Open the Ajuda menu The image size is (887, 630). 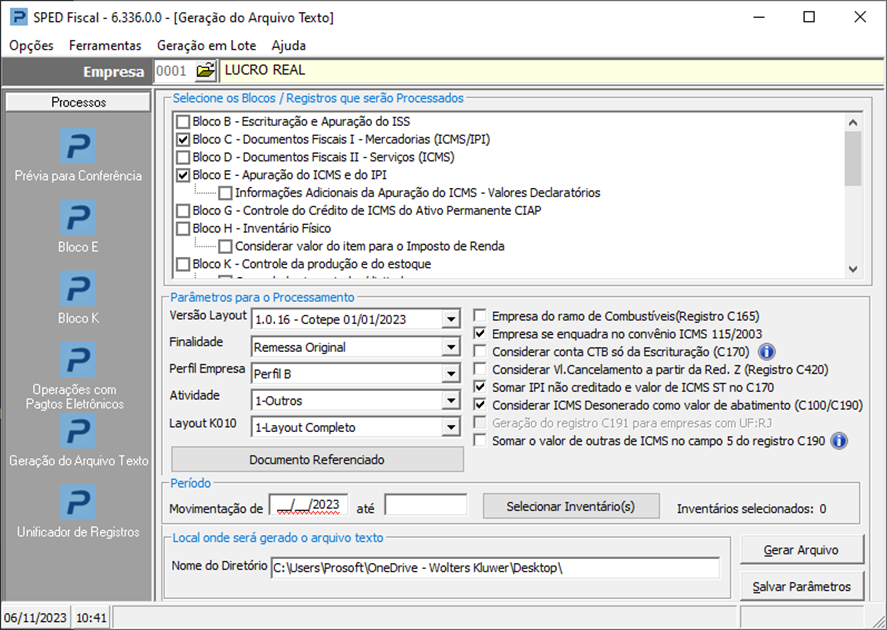tap(289, 45)
